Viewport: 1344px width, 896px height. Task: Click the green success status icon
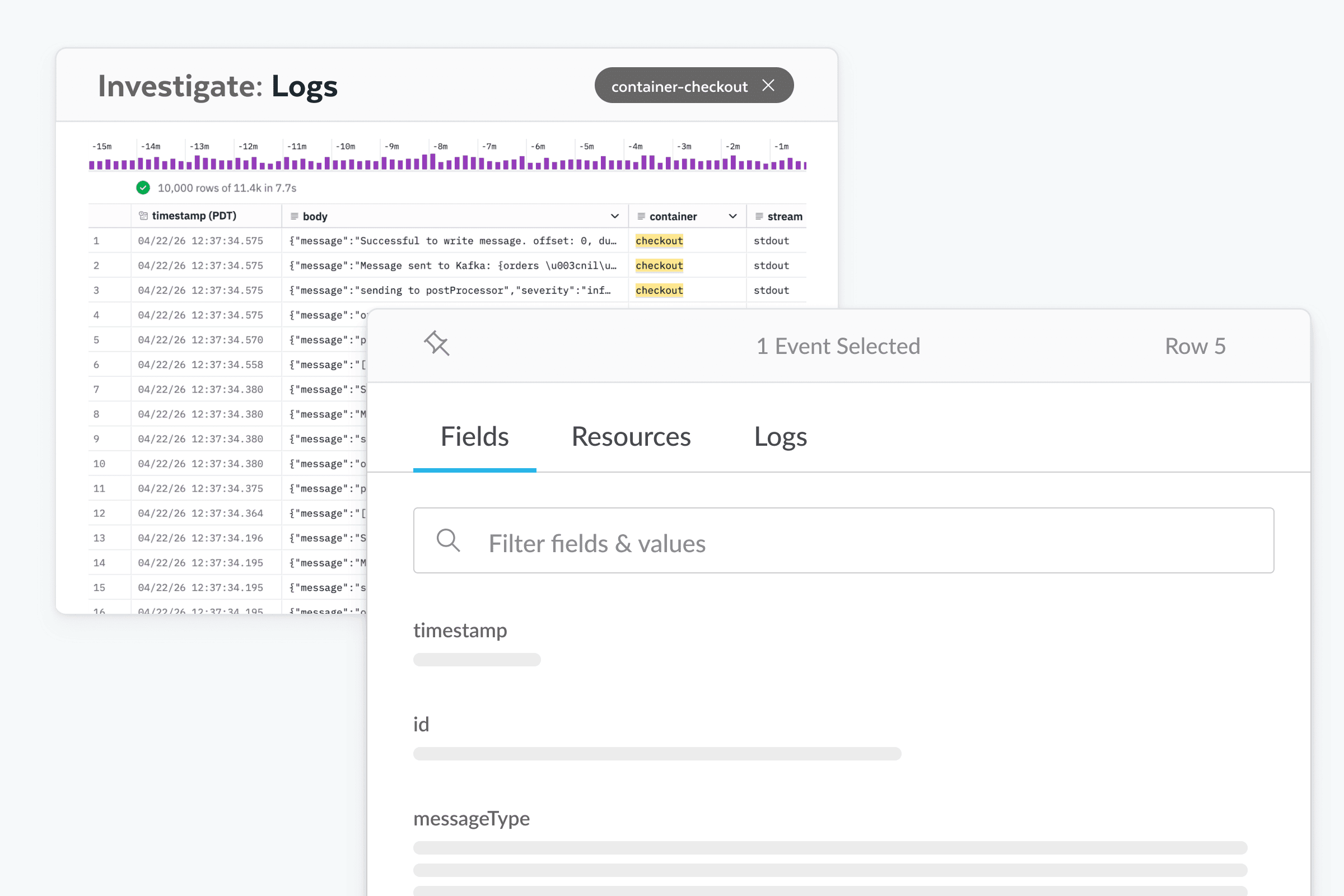coord(143,188)
